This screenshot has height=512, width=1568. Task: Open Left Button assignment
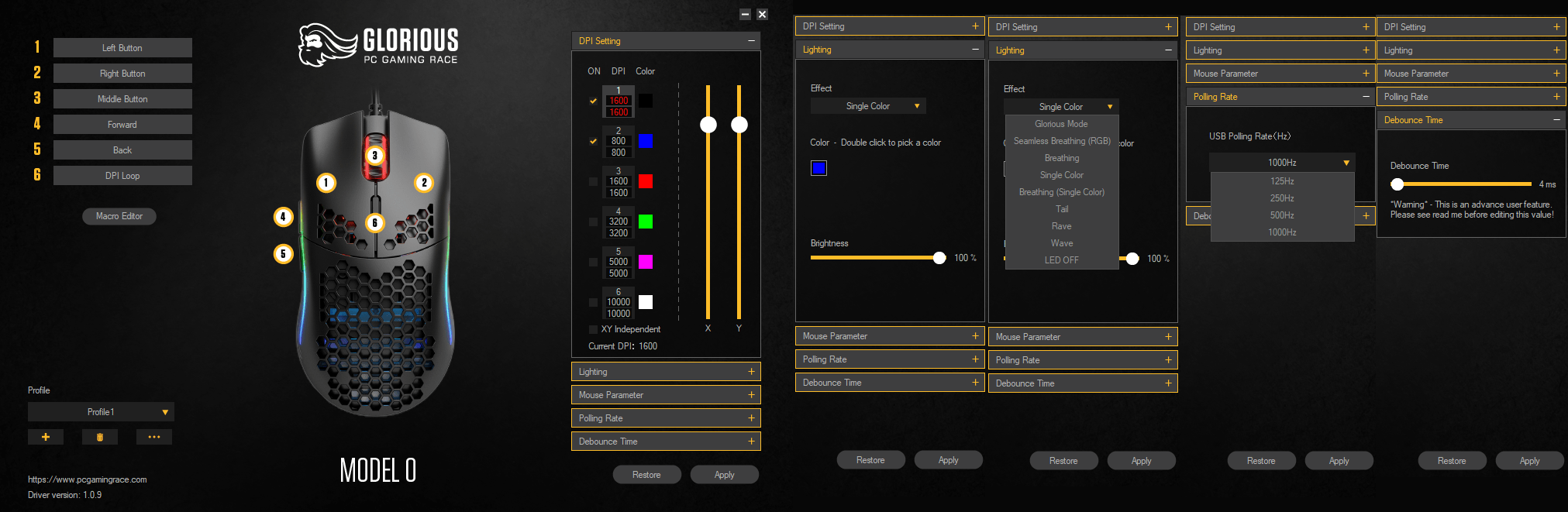pos(122,48)
